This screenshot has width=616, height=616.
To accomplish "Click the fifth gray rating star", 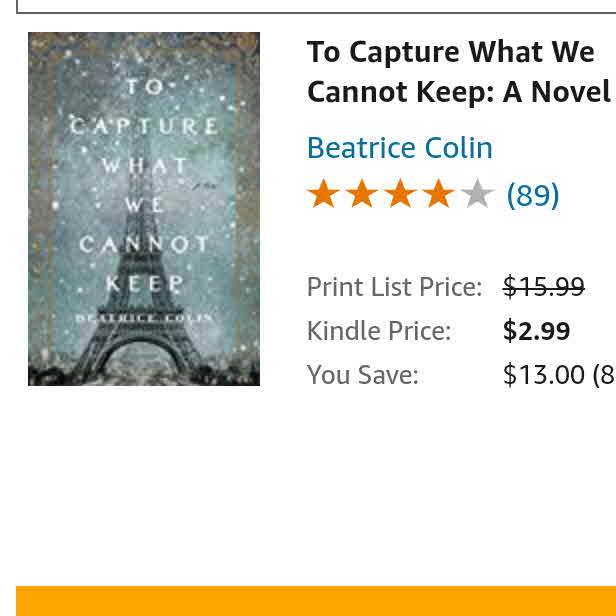I will click(x=477, y=194).
